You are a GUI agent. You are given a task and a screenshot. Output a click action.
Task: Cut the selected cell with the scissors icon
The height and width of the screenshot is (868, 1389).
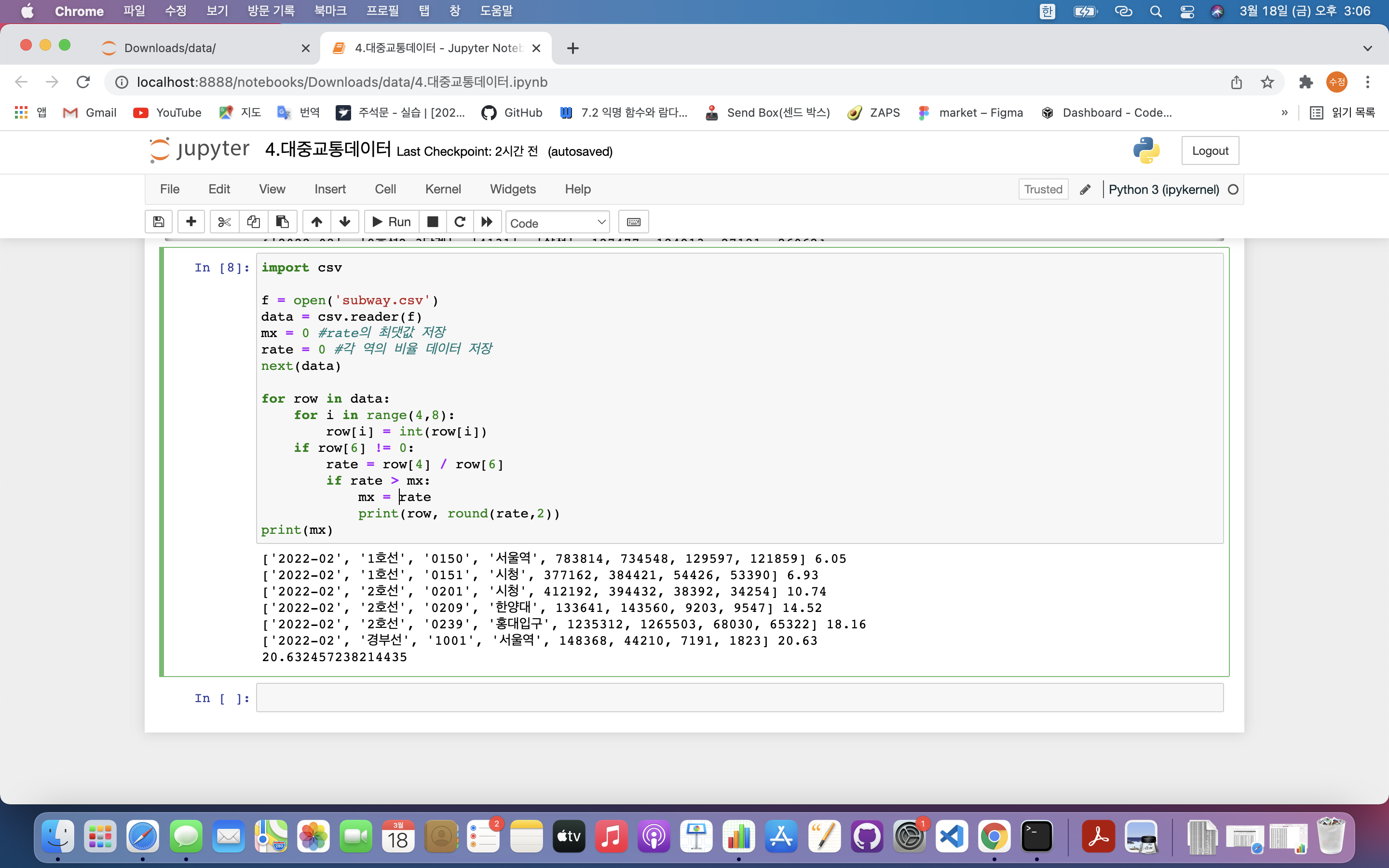coord(224,222)
